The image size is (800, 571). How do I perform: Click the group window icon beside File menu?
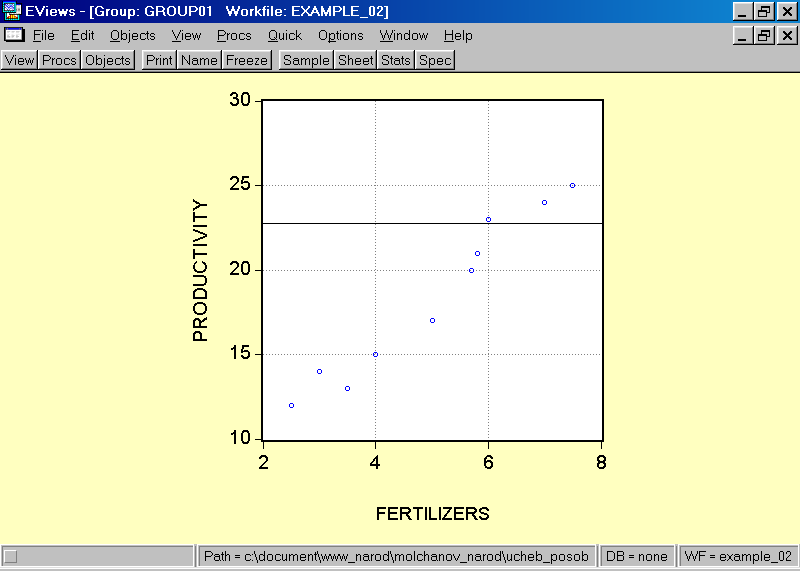14,35
